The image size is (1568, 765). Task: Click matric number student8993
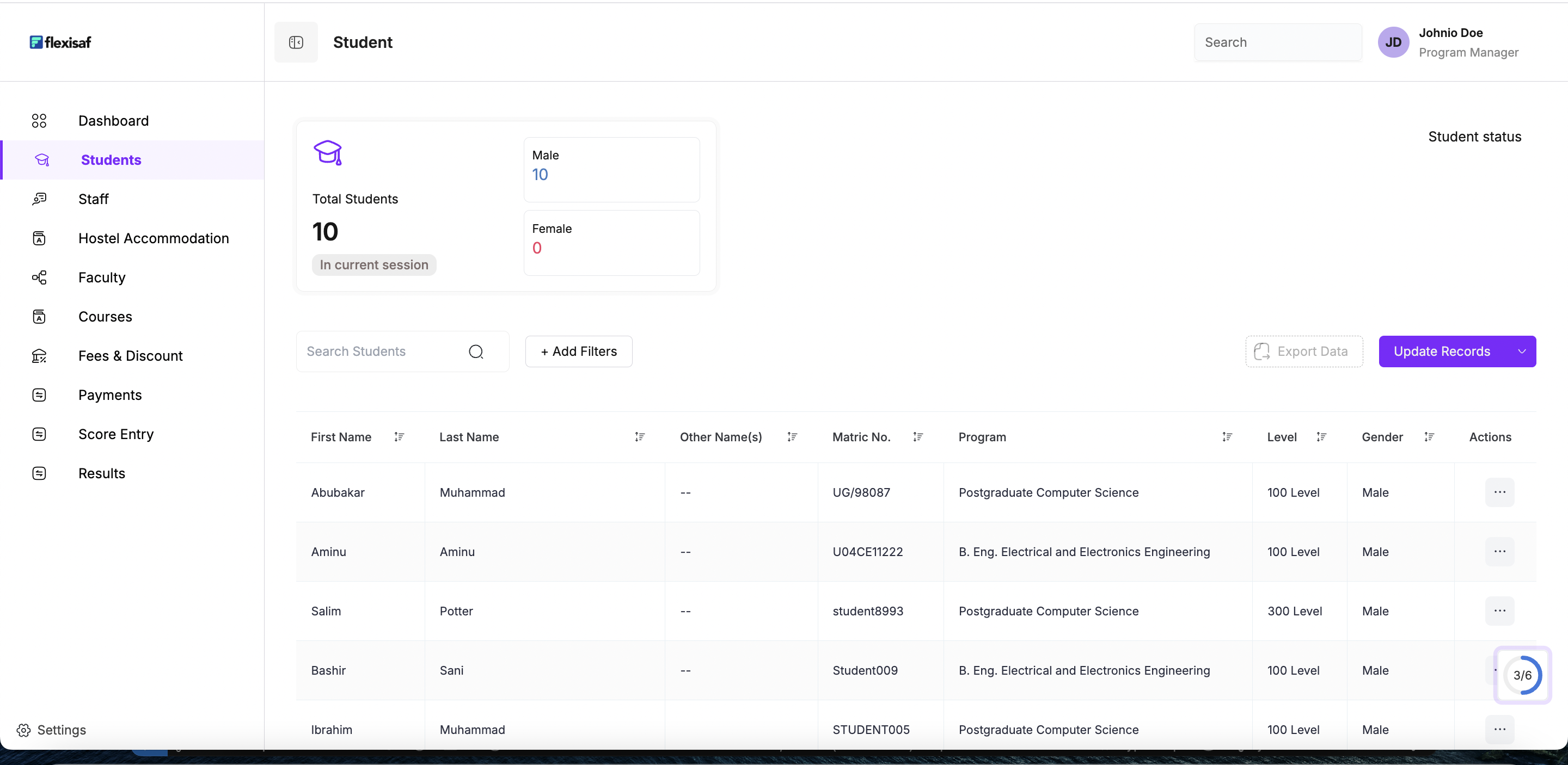tap(867, 611)
